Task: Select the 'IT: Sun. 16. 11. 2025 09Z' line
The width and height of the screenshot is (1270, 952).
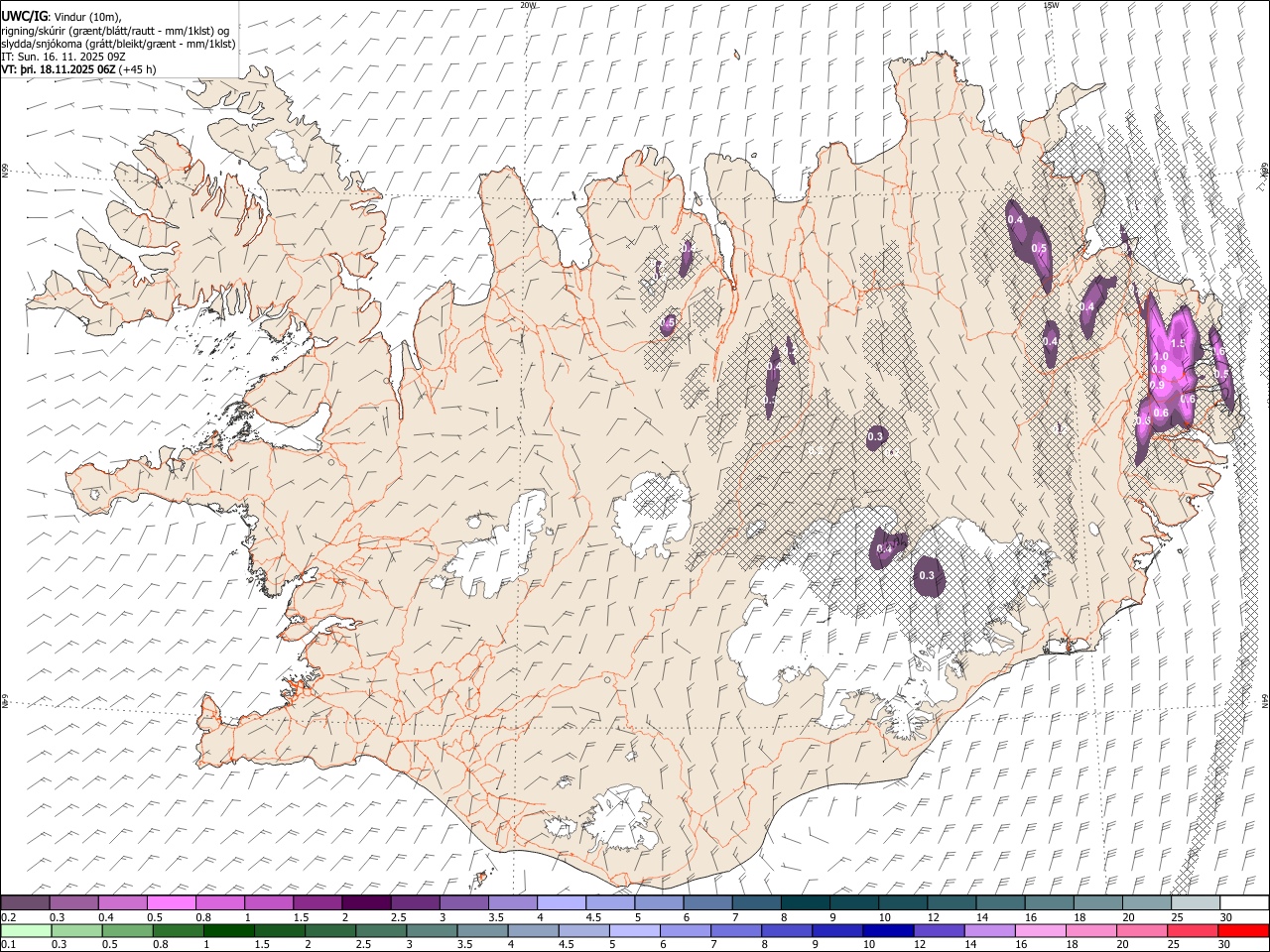Action: pos(63,57)
